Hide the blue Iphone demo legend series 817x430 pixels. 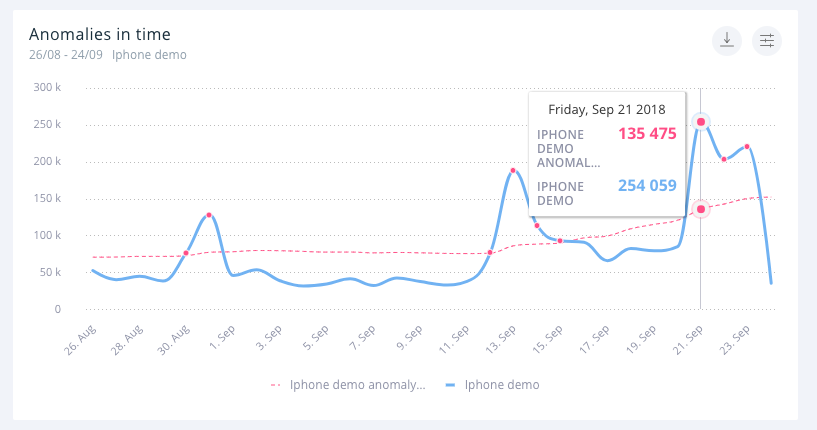pos(502,384)
